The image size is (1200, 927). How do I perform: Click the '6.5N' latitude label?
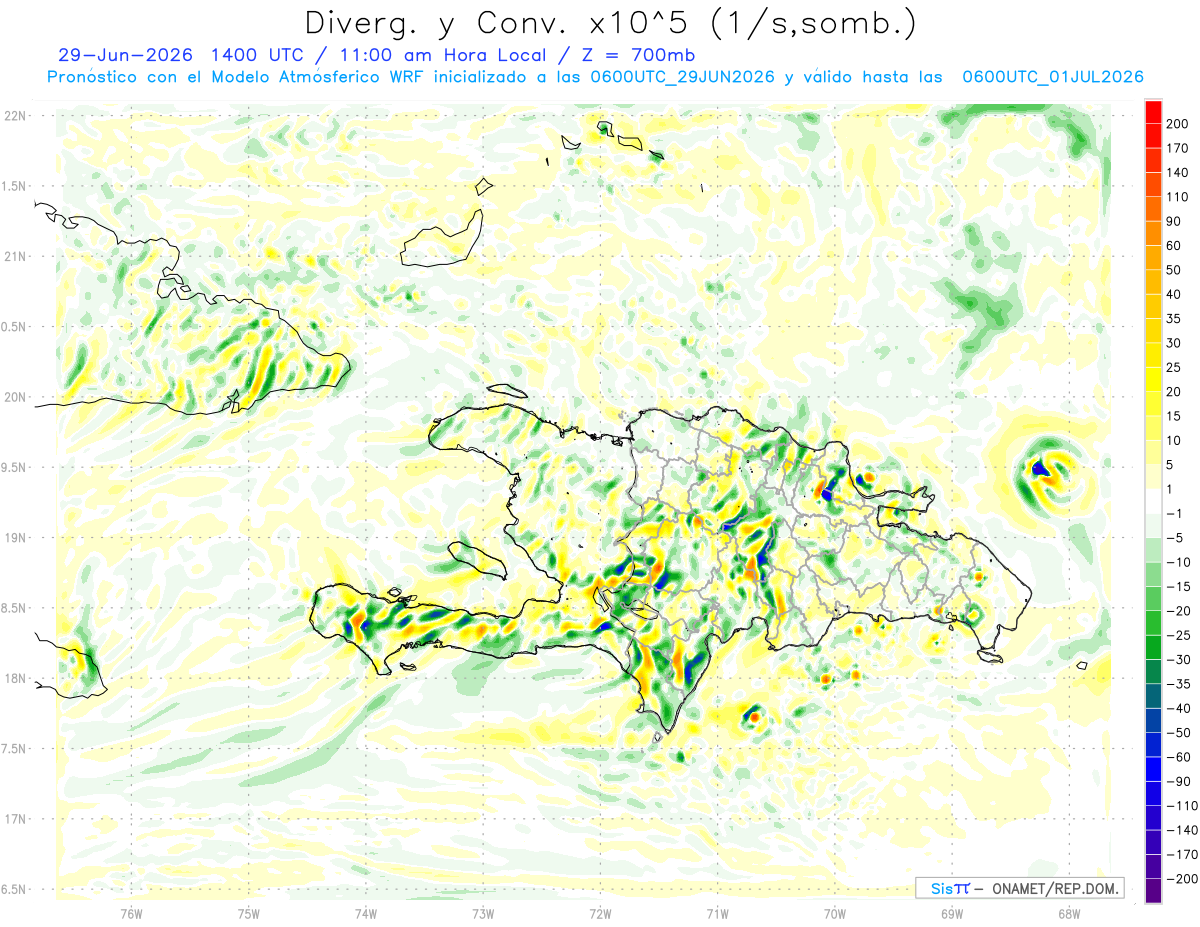[15, 889]
